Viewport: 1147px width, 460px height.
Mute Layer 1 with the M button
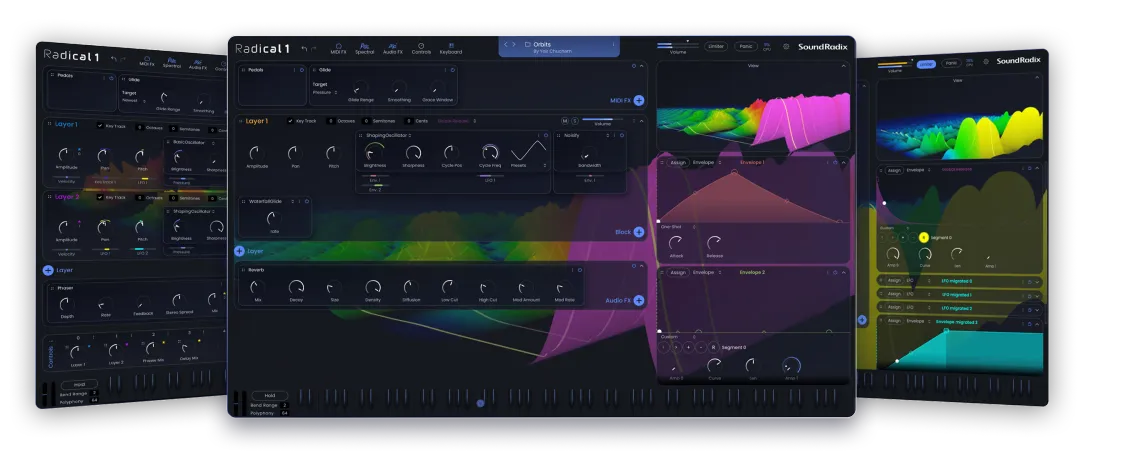[x=565, y=120]
